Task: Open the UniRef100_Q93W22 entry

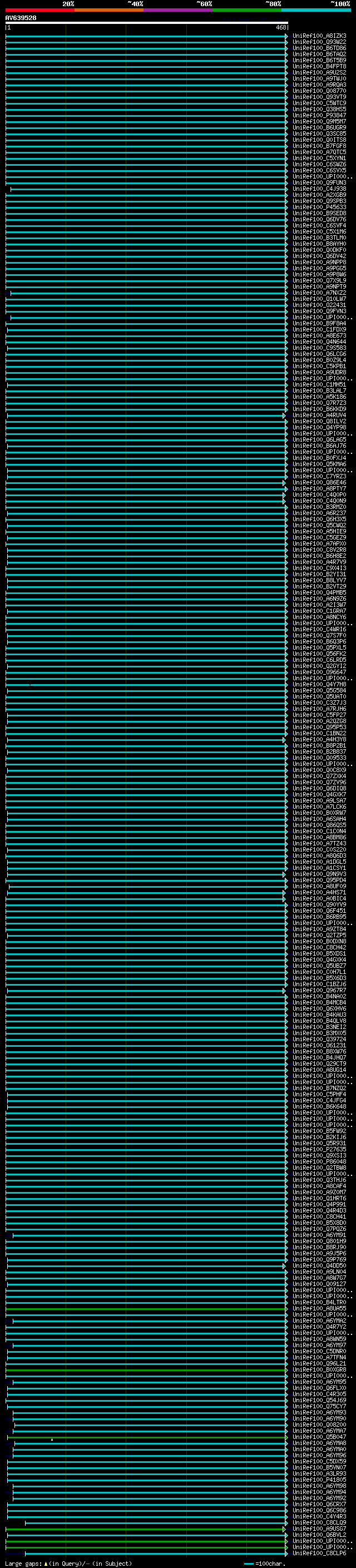Action: coord(319,42)
